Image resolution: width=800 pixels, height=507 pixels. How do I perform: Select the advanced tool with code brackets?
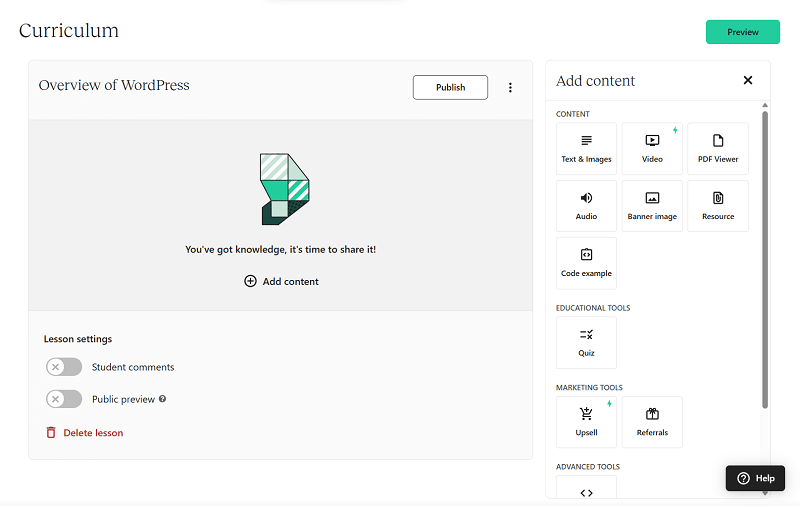[586, 488]
